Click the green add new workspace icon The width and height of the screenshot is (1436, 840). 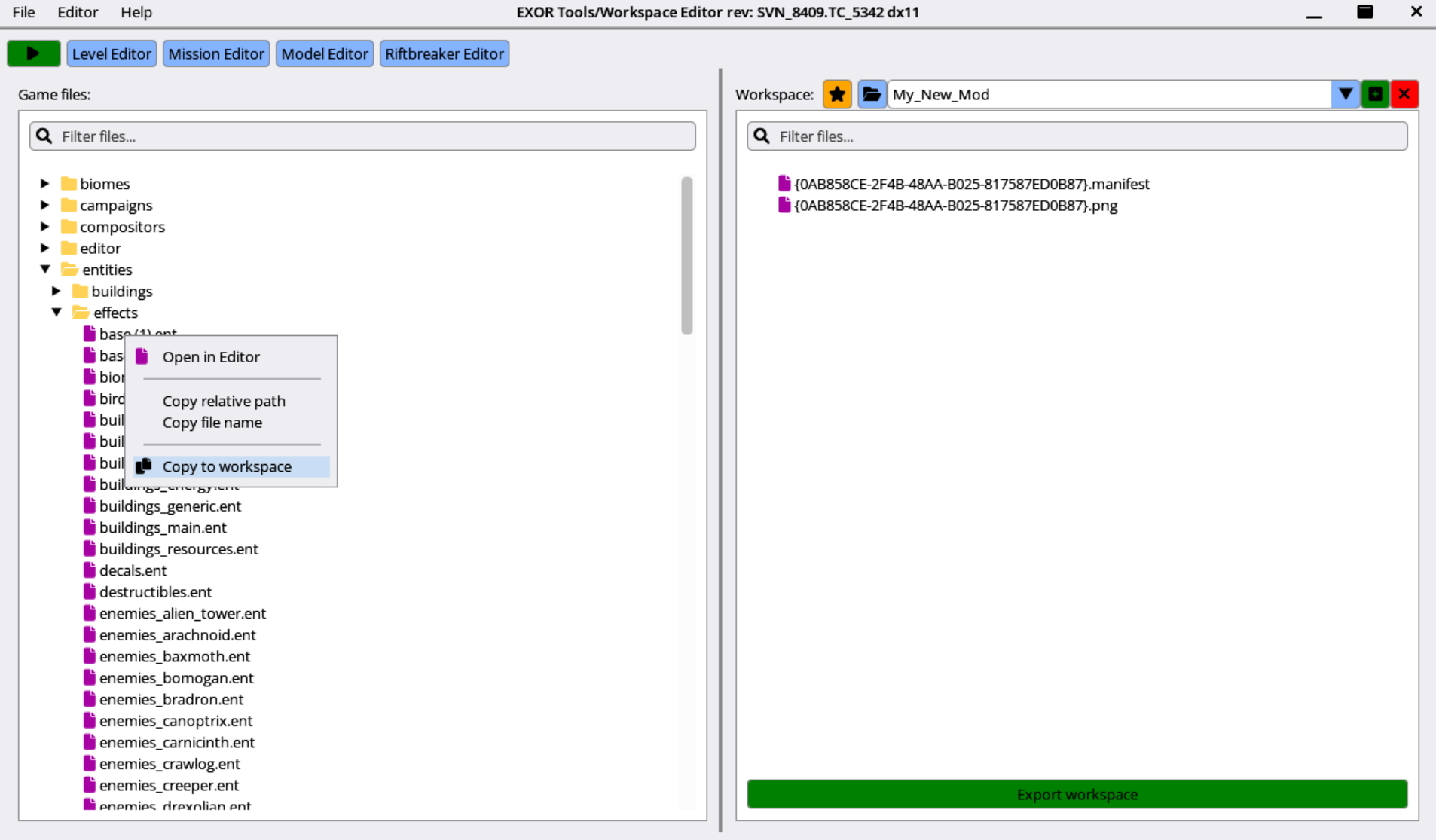pos(1375,94)
